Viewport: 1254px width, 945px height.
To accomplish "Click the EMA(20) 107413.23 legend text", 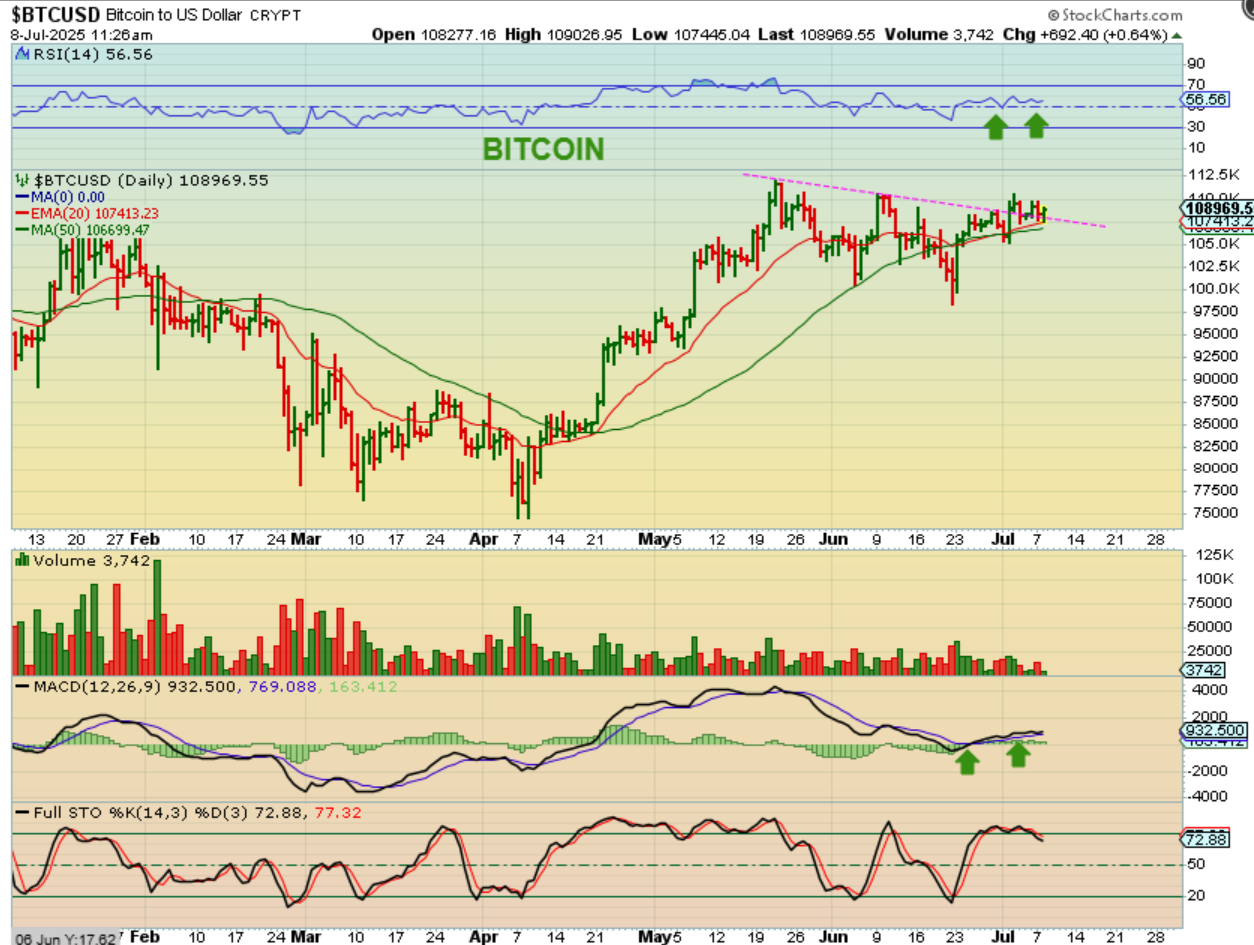I will click(96, 213).
